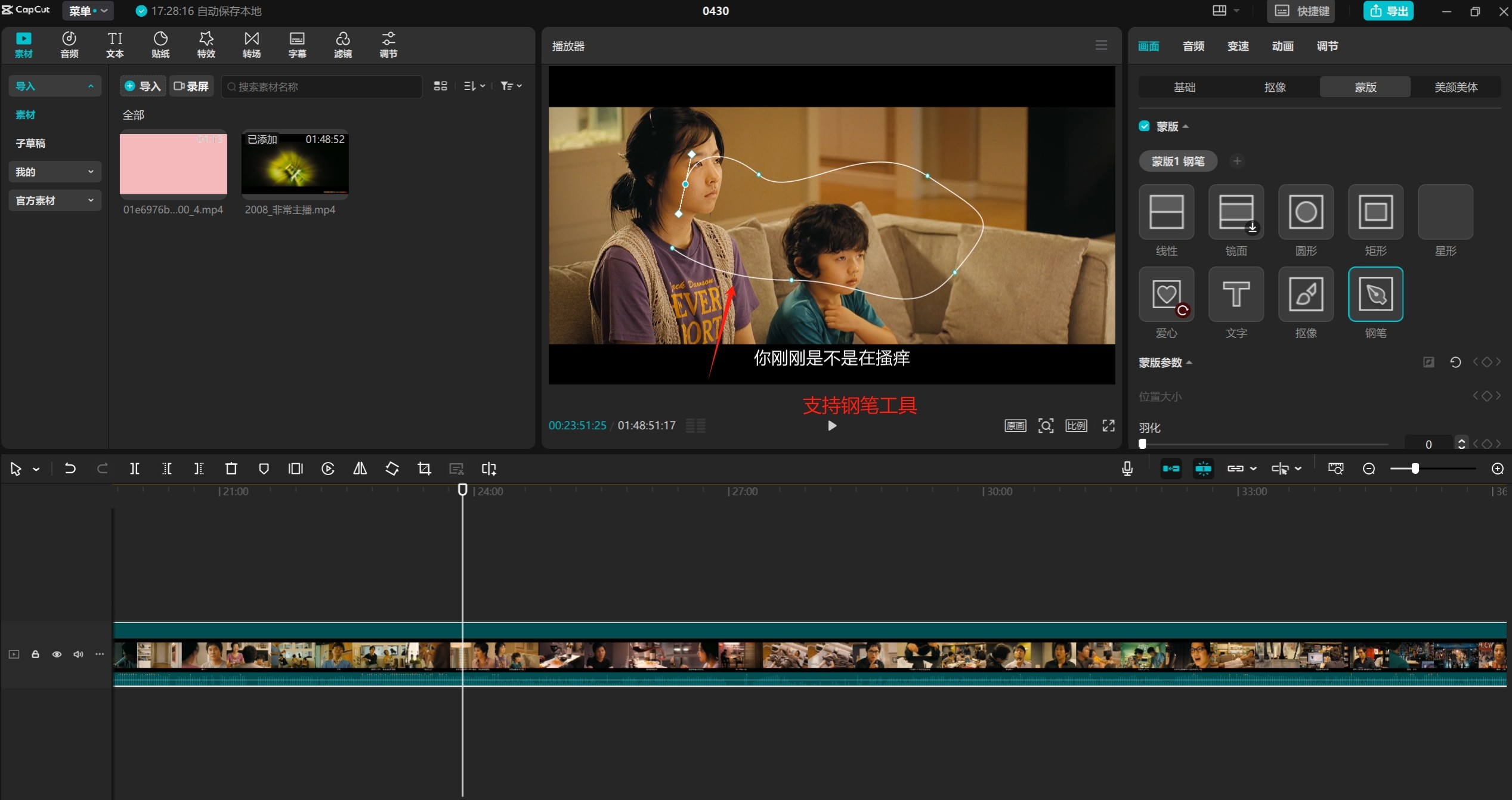Open the 贴纸 stickers panel
This screenshot has width=1512, height=800.
tap(160, 45)
